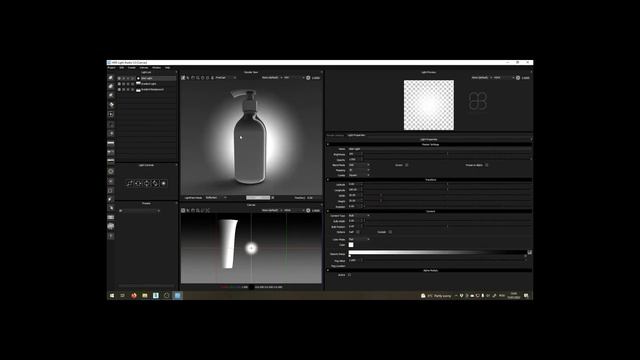Toggle visibility of the Gradient Light row
This screenshot has width=640, height=360.
coord(119,84)
